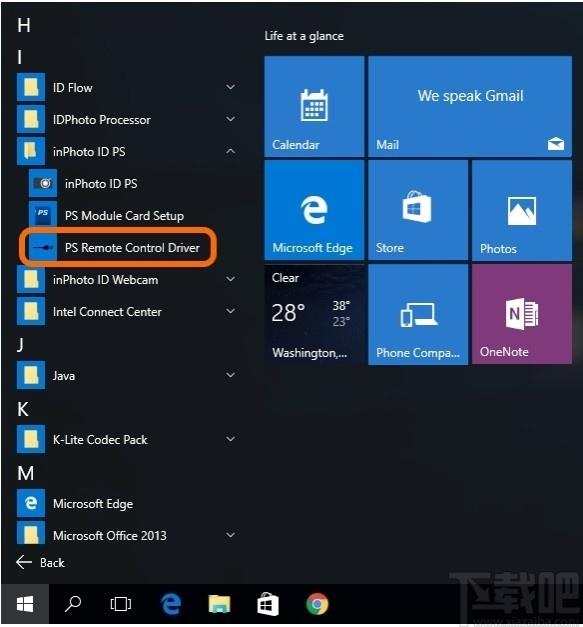Launch Edge from the taskbar
The image size is (583, 627).
point(171,604)
